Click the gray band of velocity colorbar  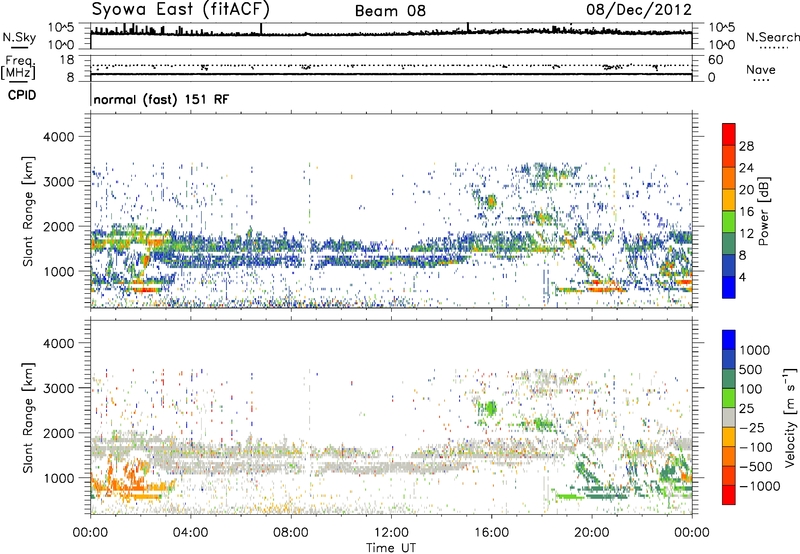729,417
